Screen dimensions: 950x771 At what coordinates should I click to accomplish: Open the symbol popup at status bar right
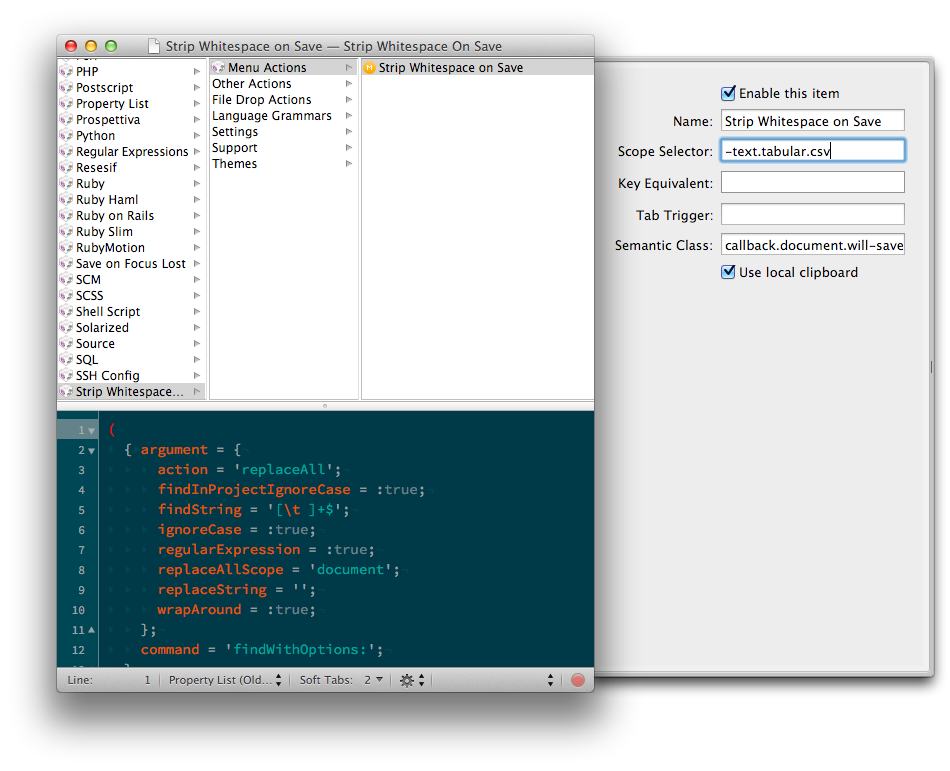tap(550, 680)
